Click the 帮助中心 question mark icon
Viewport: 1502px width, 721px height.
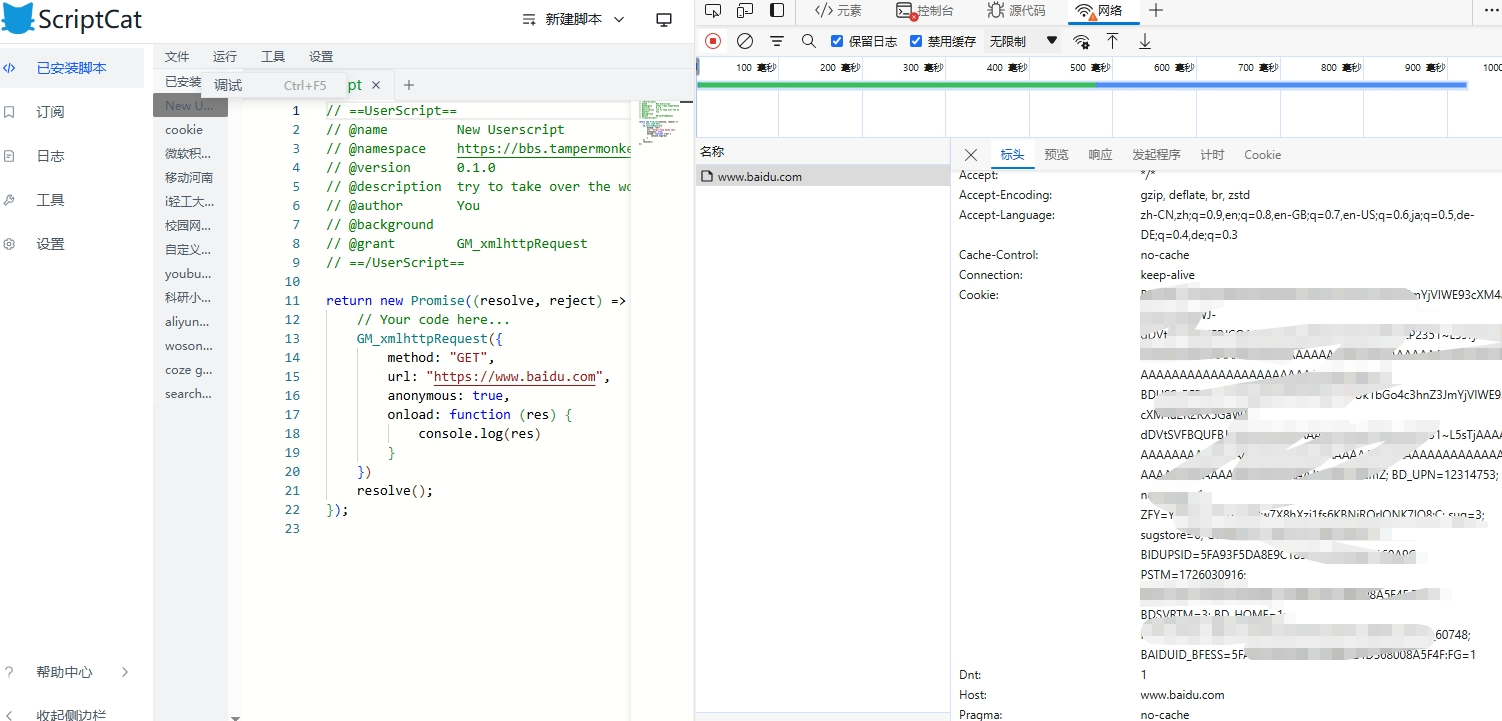click(9, 672)
